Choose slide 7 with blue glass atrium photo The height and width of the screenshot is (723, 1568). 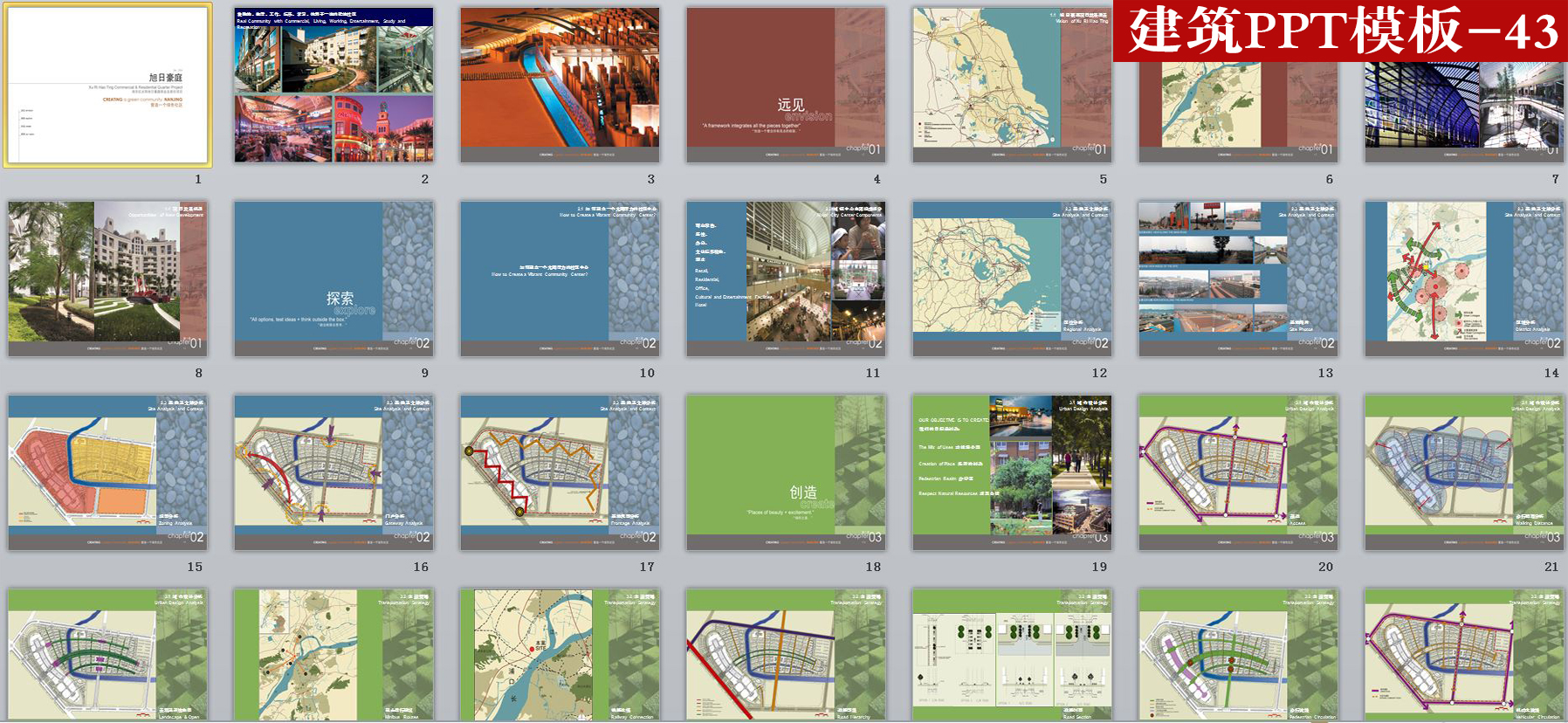click(1464, 112)
